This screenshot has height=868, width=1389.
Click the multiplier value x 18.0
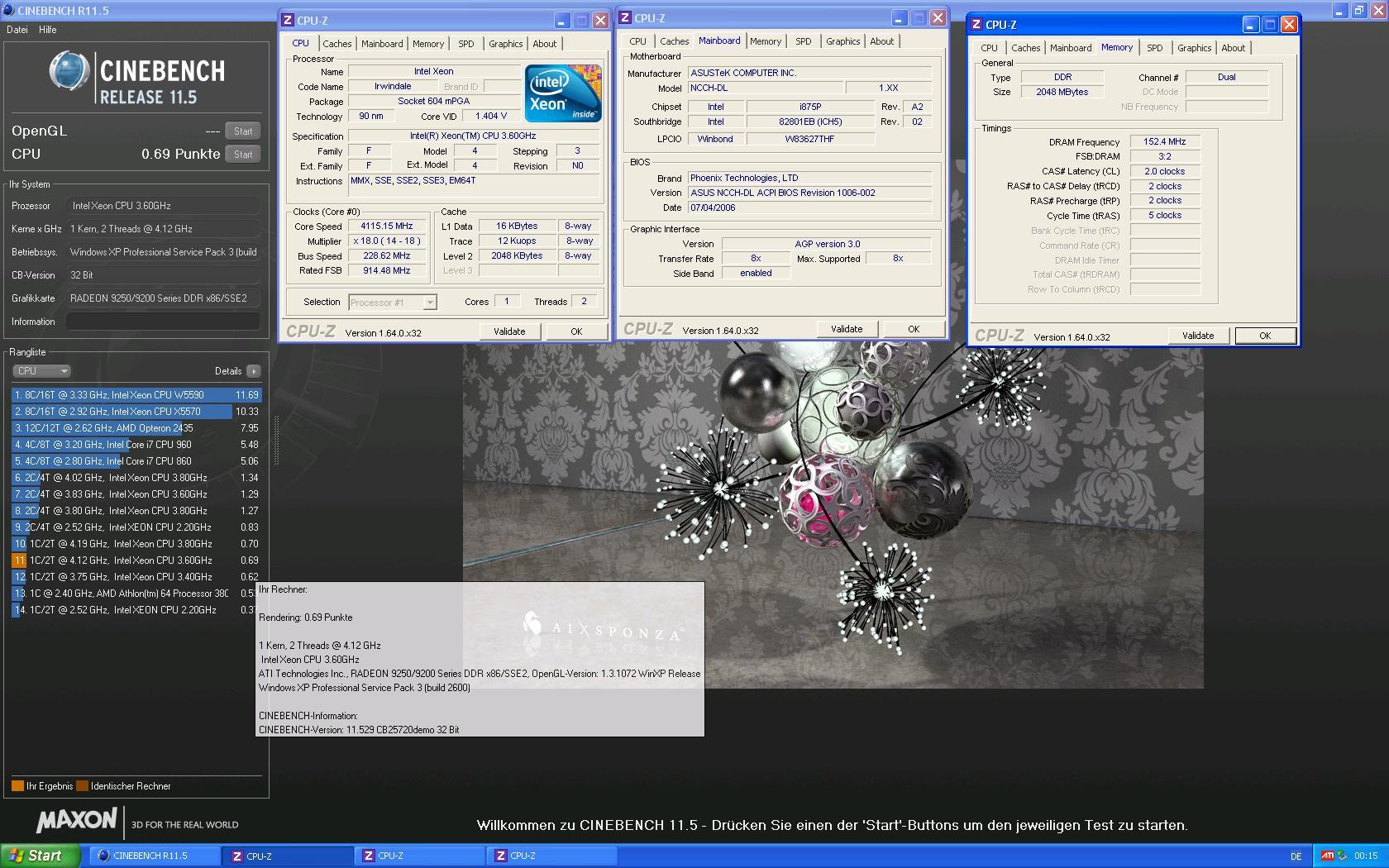(x=386, y=241)
